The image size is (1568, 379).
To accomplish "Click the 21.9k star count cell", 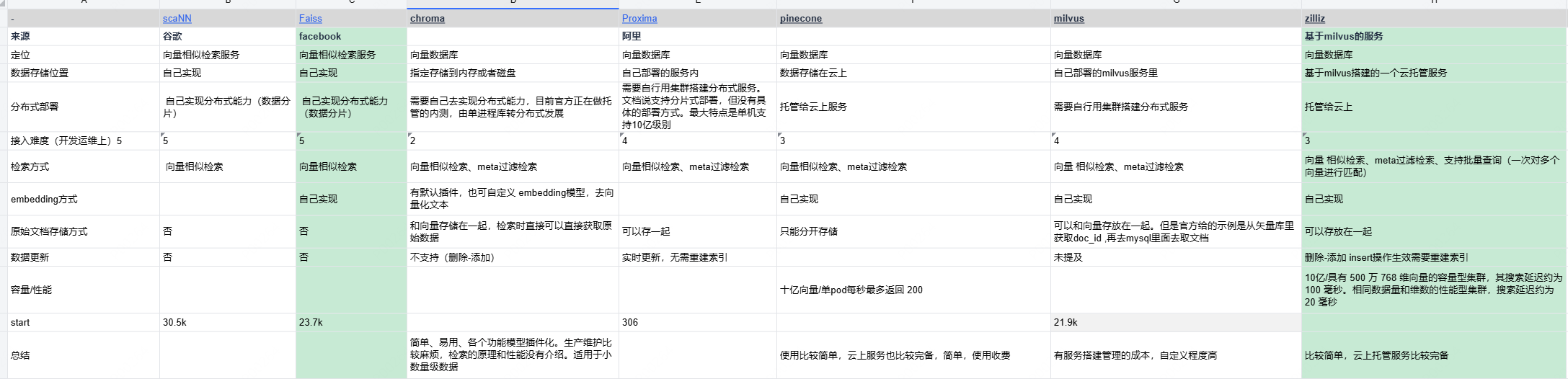I will tap(1176, 322).
